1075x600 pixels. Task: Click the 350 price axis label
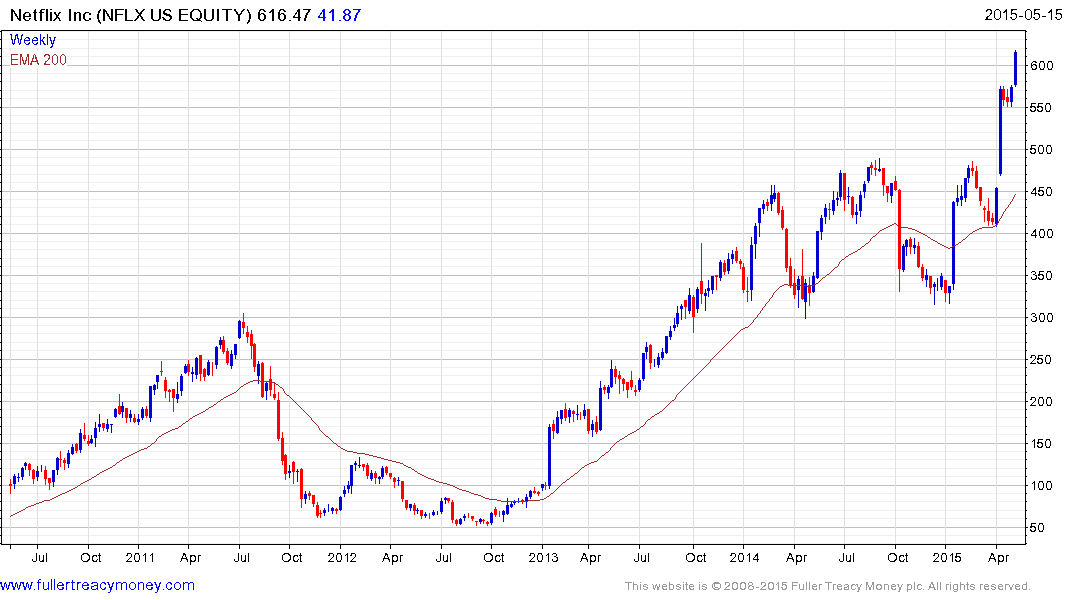point(1041,276)
